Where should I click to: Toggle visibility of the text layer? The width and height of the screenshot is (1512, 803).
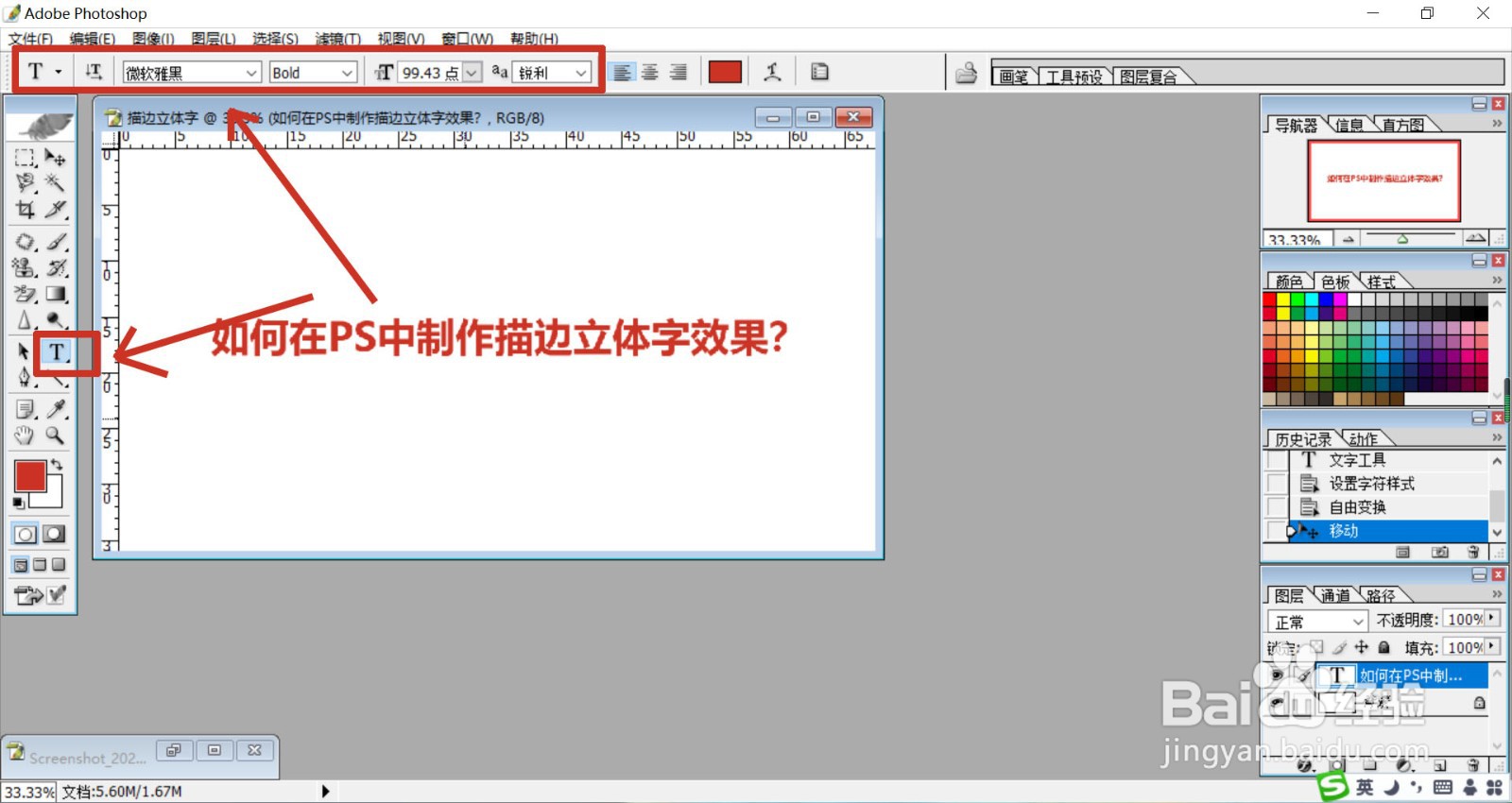point(1277,675)
